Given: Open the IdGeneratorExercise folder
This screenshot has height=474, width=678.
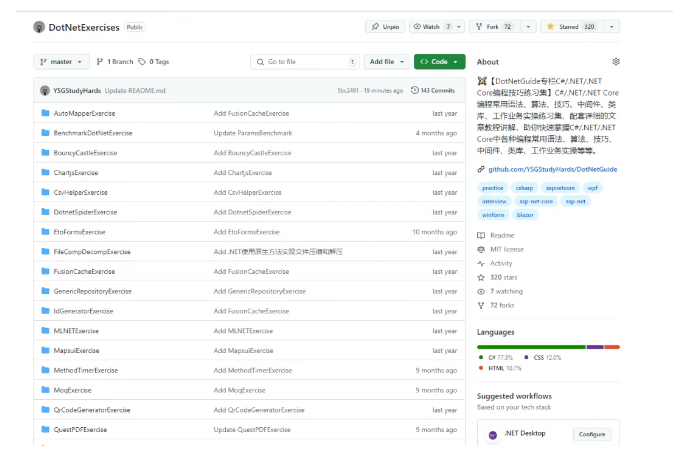Looking at the screenshot, I should tap(83, 311).
